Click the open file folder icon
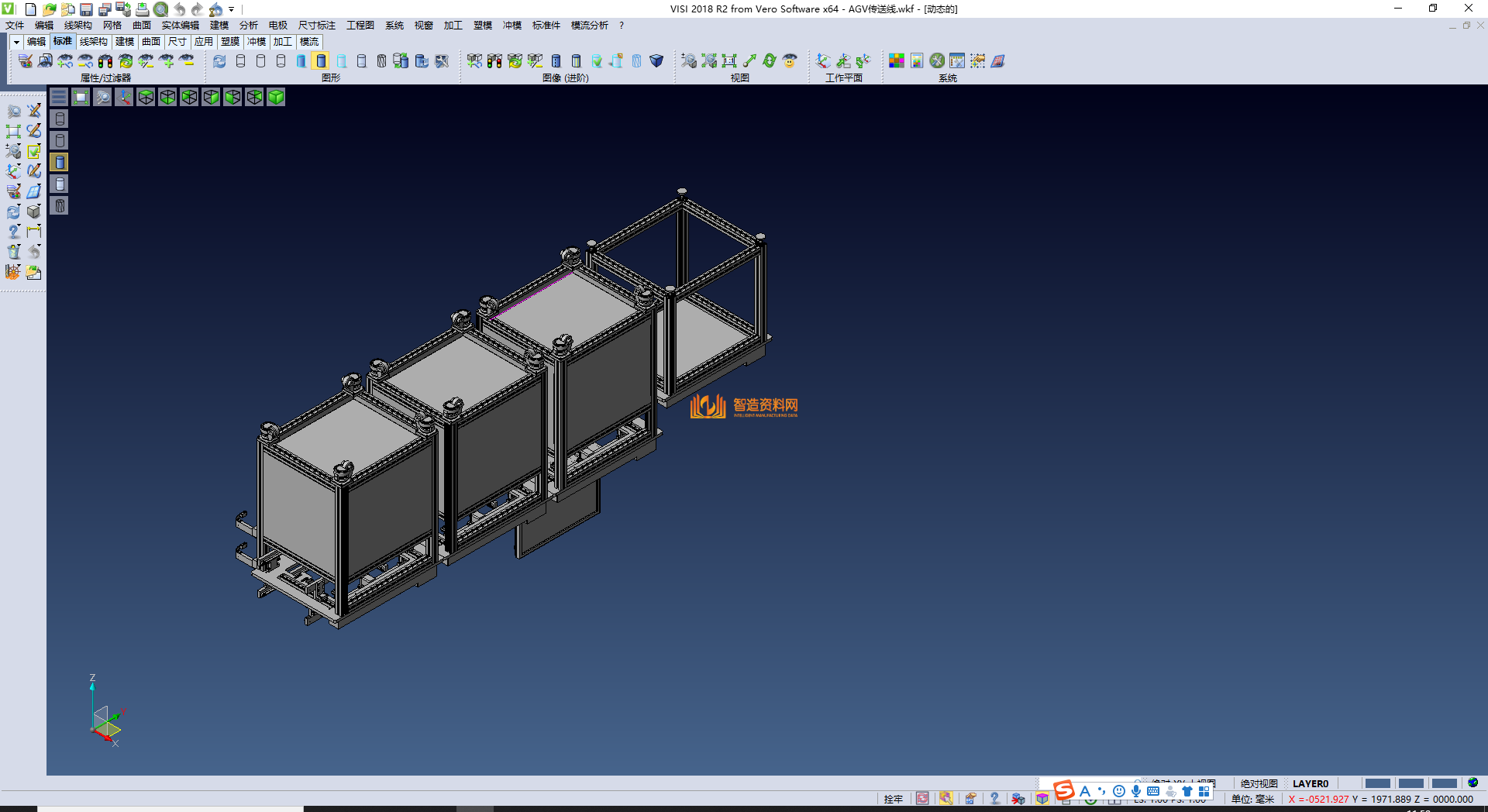The width and height of the screenshot is (1488, 812). click(49, 9)
